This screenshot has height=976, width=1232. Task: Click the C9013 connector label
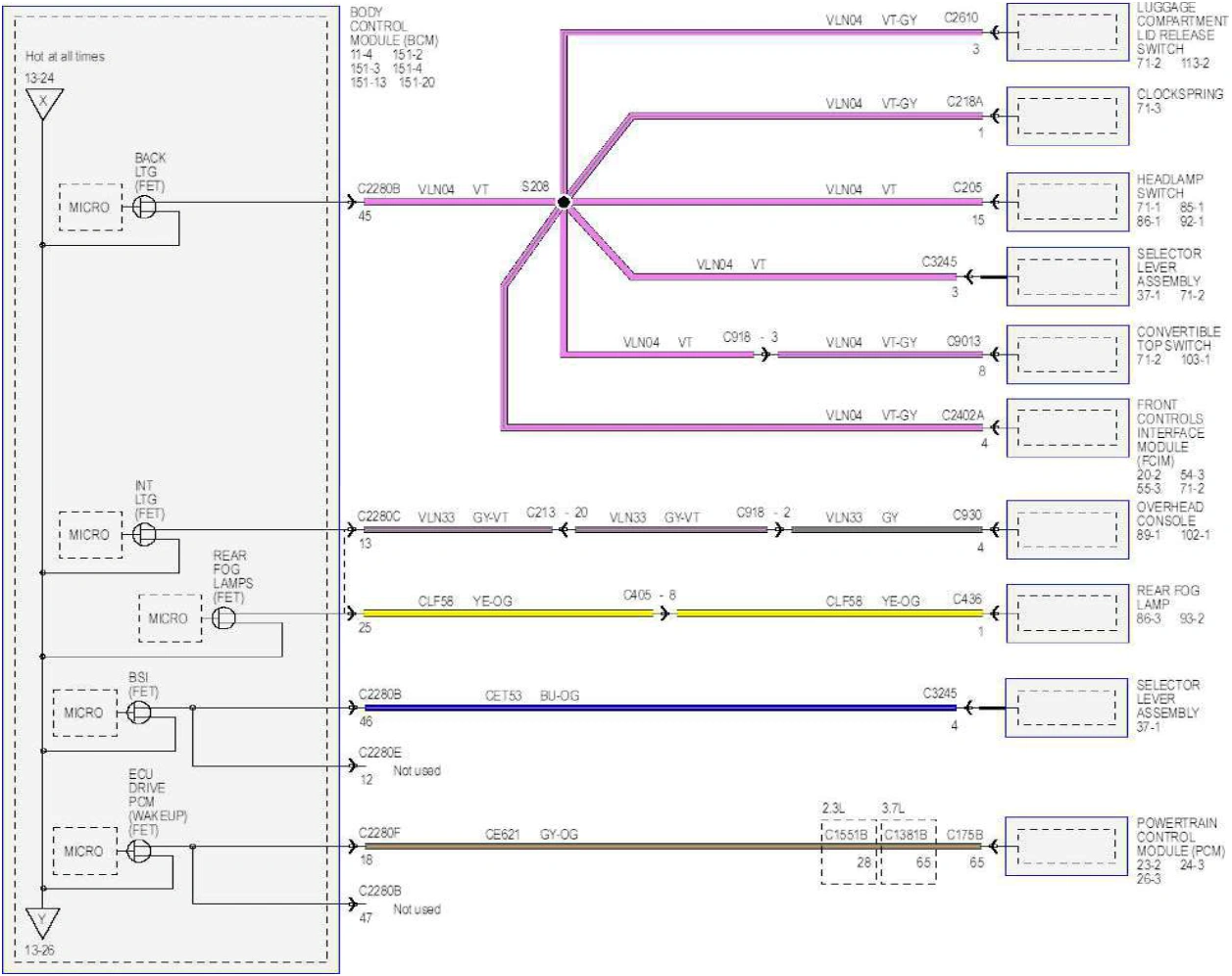[x=963, y=342]
